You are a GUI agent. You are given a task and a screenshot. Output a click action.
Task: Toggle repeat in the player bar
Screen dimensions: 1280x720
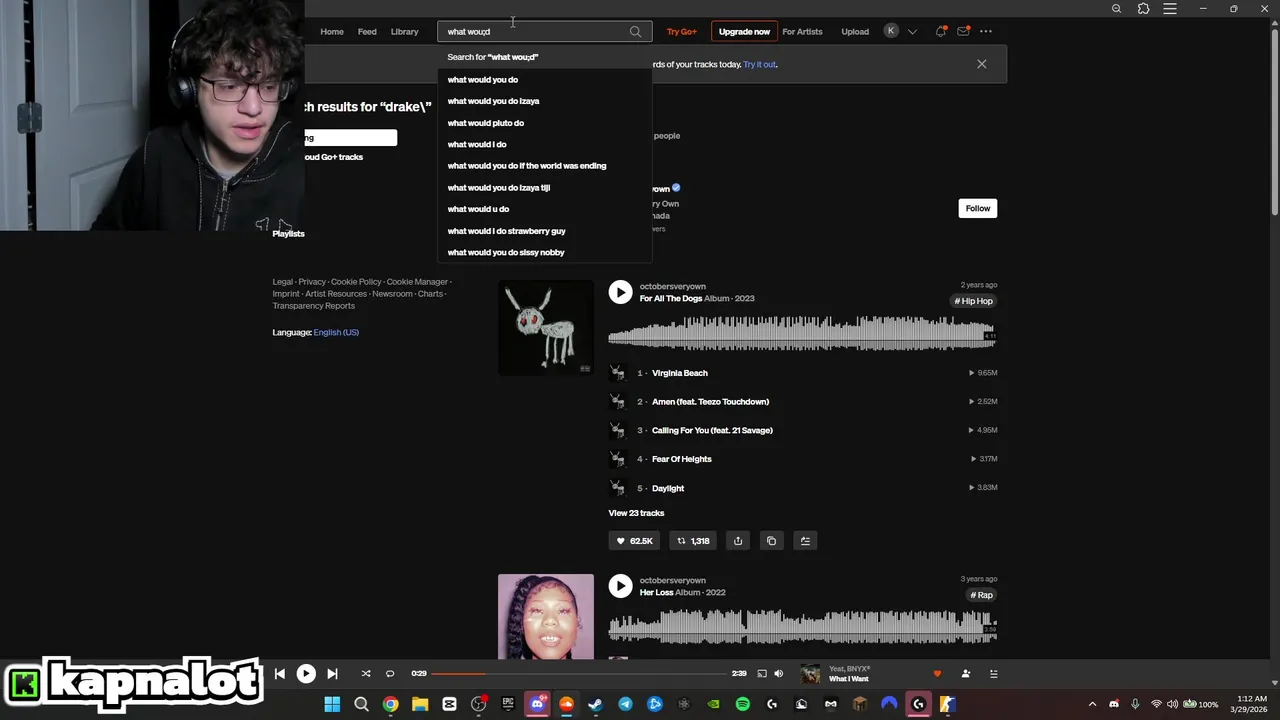[390, 674]
